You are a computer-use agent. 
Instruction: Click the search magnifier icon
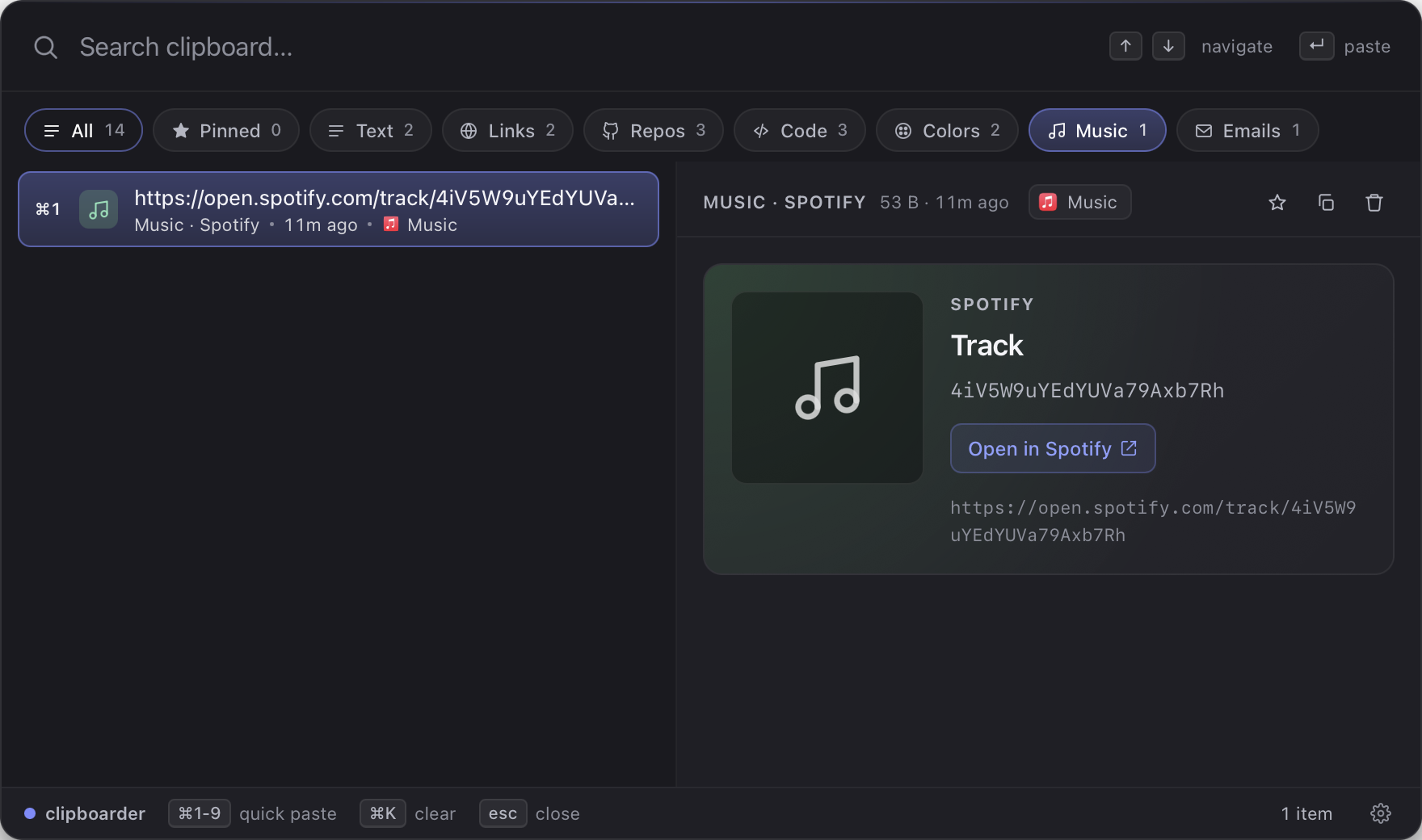[45, 47]
